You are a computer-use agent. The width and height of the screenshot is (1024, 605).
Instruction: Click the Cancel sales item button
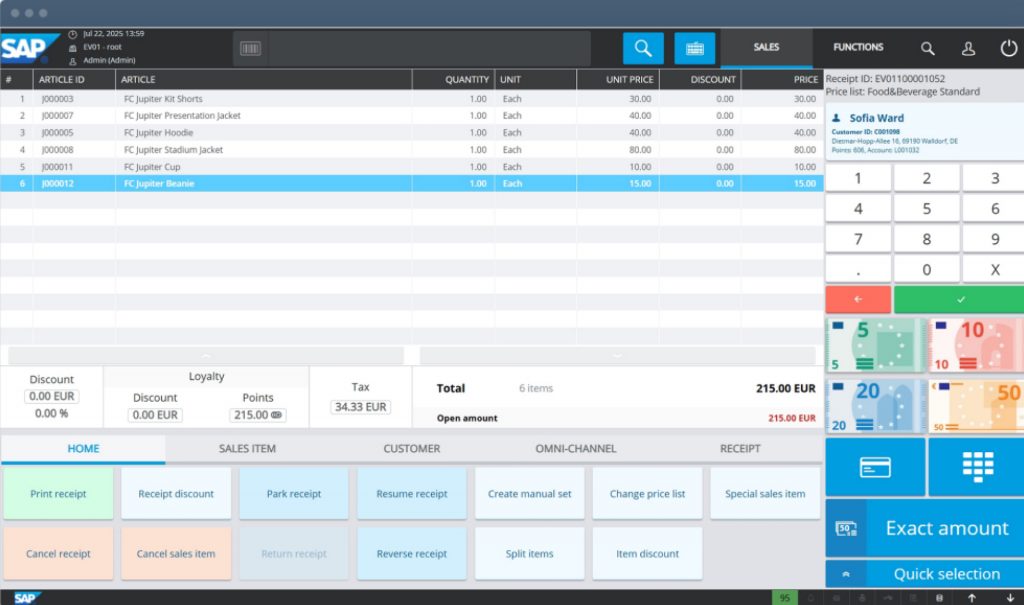coord(176,553)
